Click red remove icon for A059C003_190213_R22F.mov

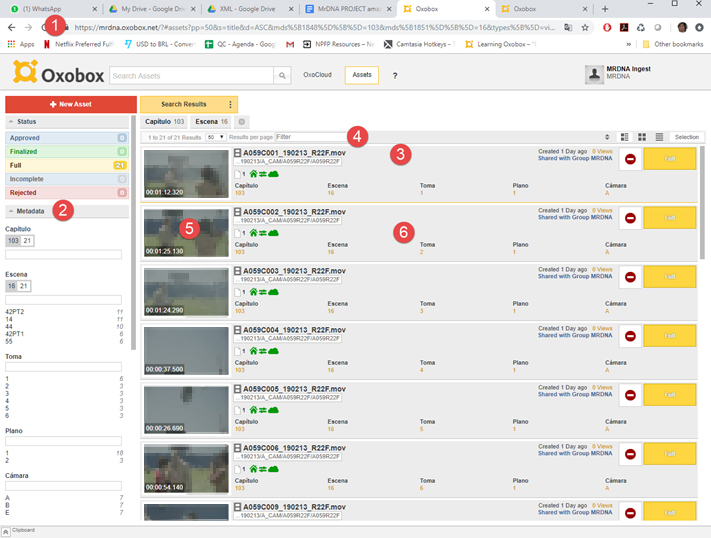point(630,277)
